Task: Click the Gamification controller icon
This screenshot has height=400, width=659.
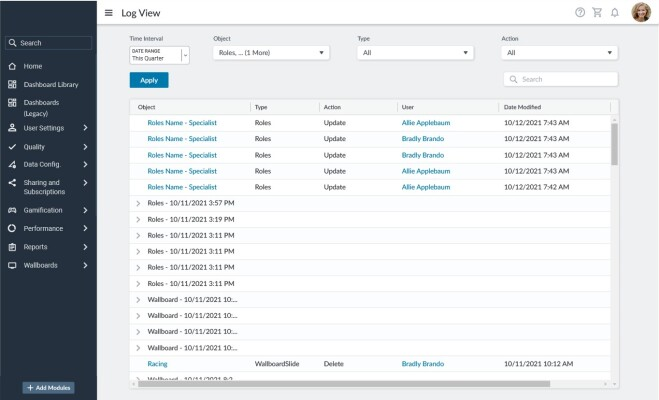Action: 12,211
